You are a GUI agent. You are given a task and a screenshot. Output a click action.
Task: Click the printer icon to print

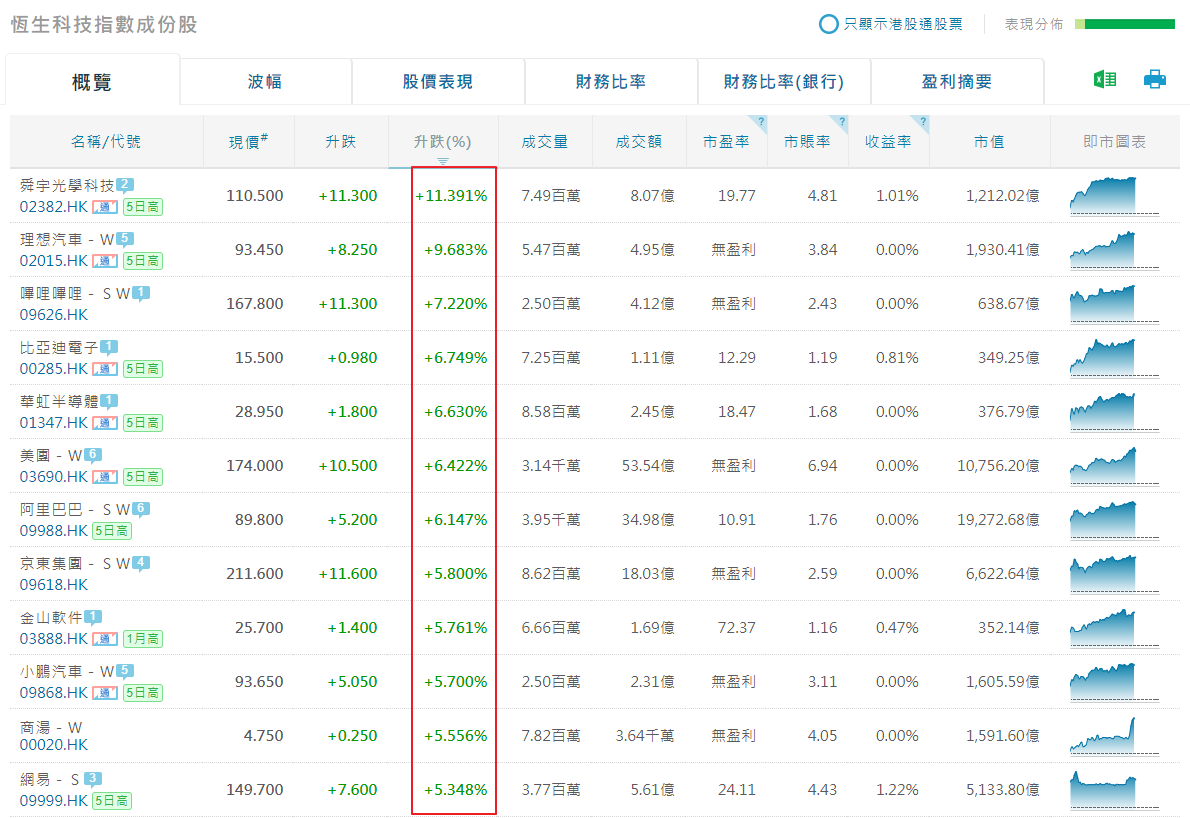(x=1155, y=80)
